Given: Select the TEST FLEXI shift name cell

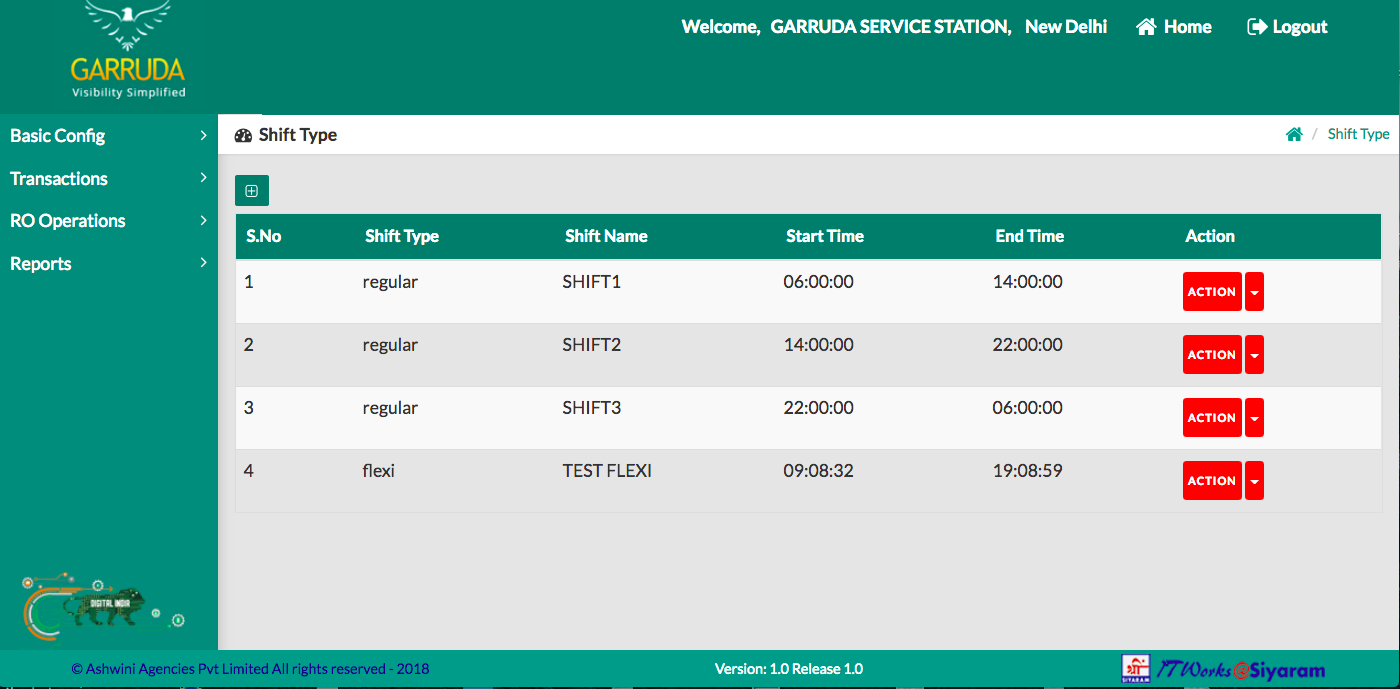Looking at the screenshot, I should click(x=607, y=471).
